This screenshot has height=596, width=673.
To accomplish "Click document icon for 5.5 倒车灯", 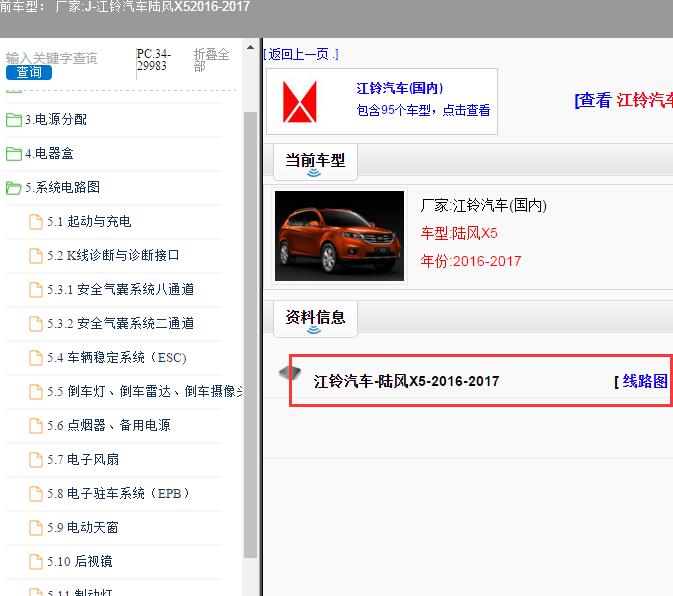I will click(x=36, y=391).
